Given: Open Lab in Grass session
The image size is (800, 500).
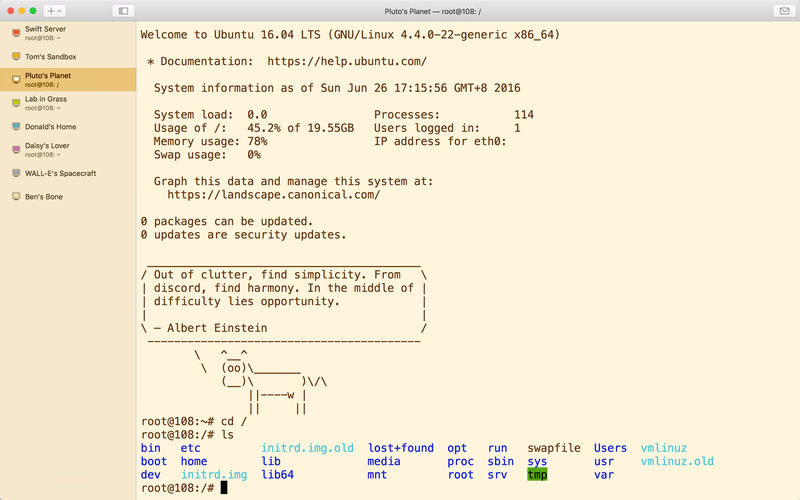Looking at the screenshot, I should (68, 103).
